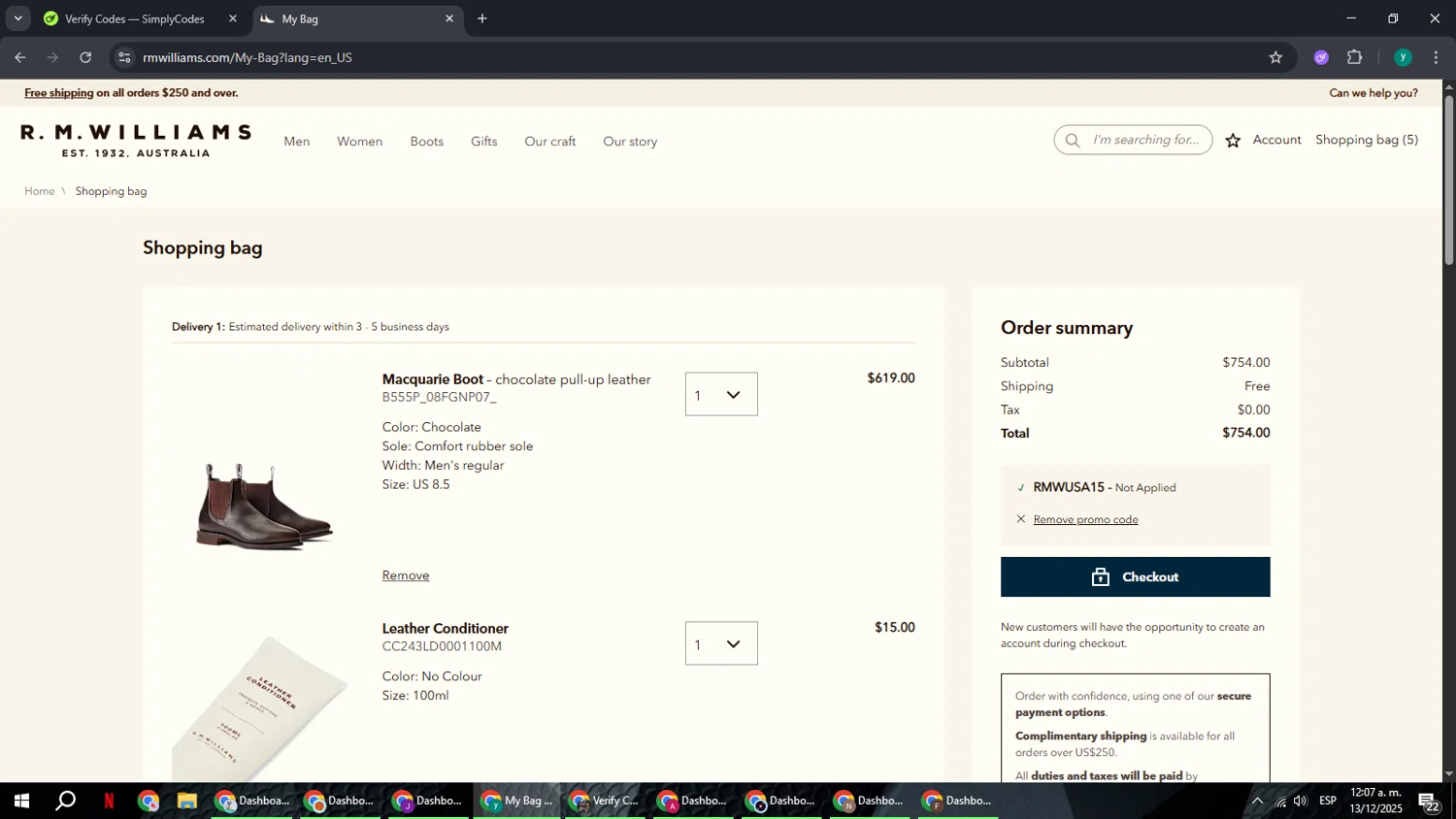Viewport: 1456px width, 819px height.
Task: Show hidden tray icons chevron
Action: pyautogui.click(x=1257, y=802)
